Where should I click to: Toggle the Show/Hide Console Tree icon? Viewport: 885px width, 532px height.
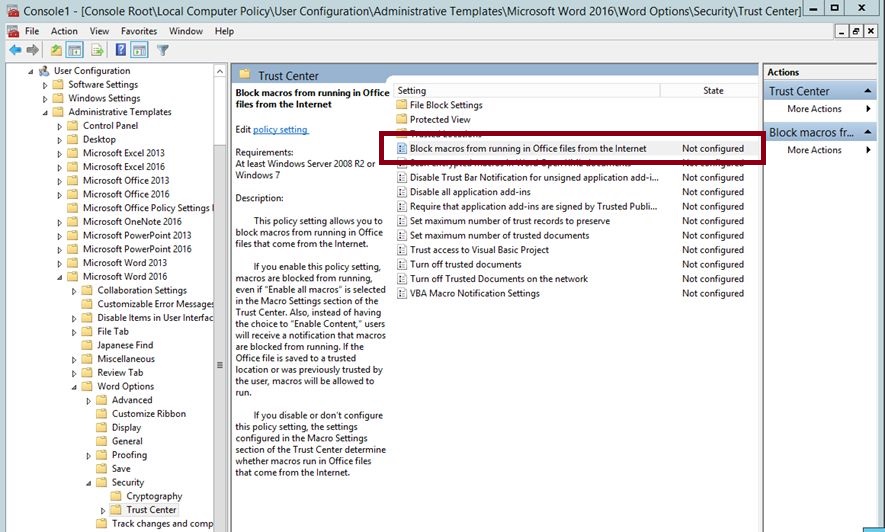(75, 50)
